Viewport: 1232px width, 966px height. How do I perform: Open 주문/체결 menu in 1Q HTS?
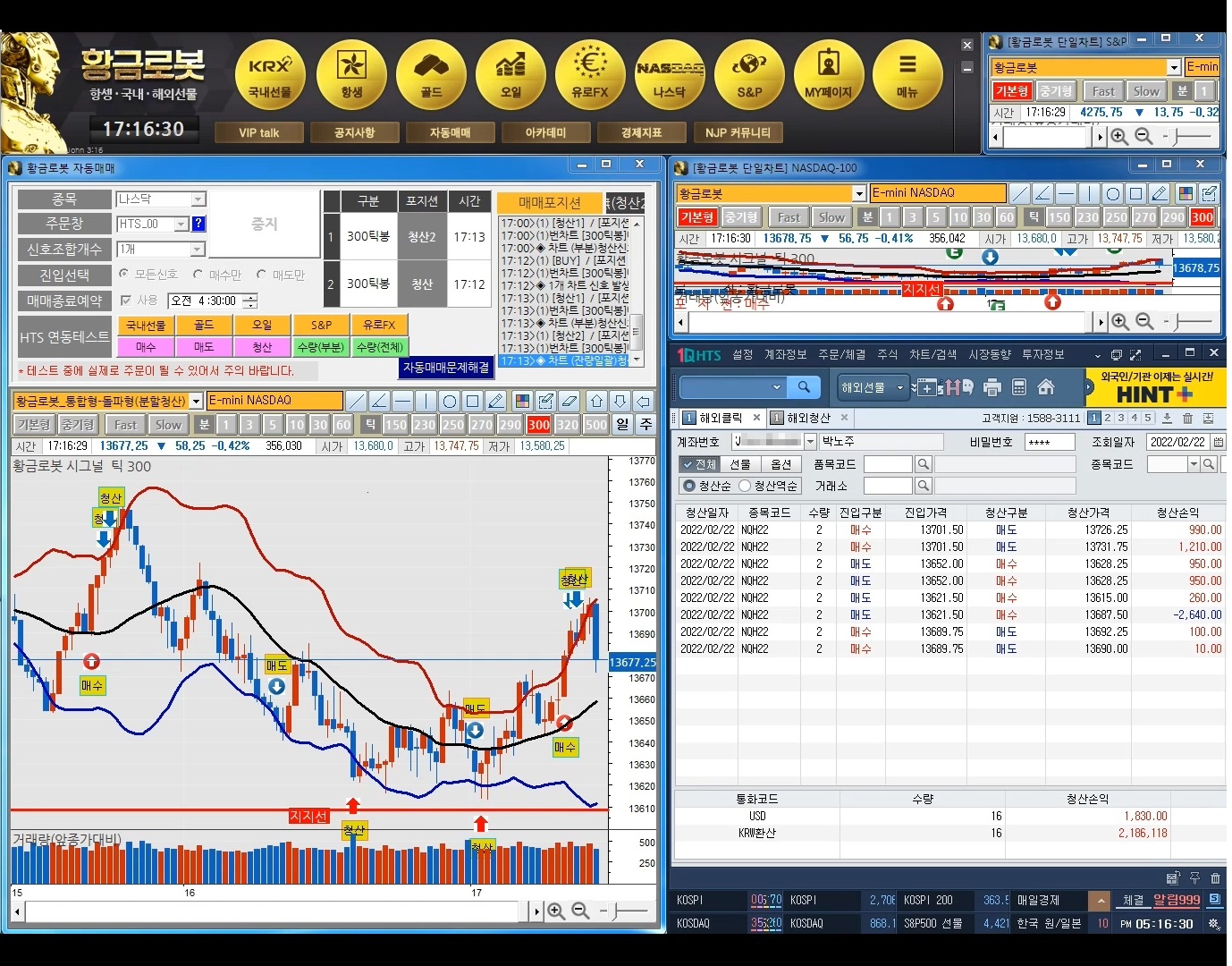tap(841, 355)
